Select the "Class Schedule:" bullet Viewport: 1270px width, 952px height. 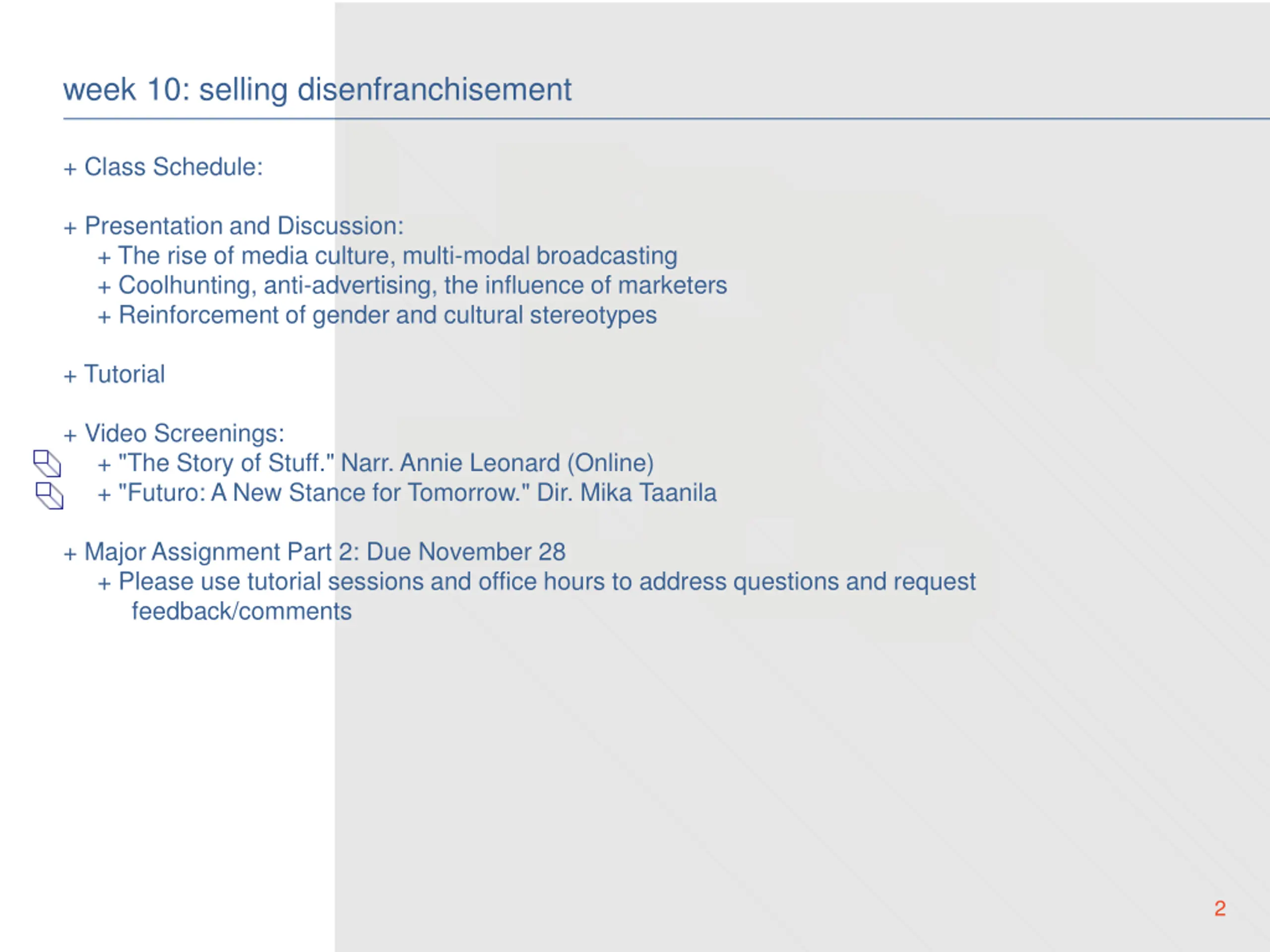click(x=174, y=167)
